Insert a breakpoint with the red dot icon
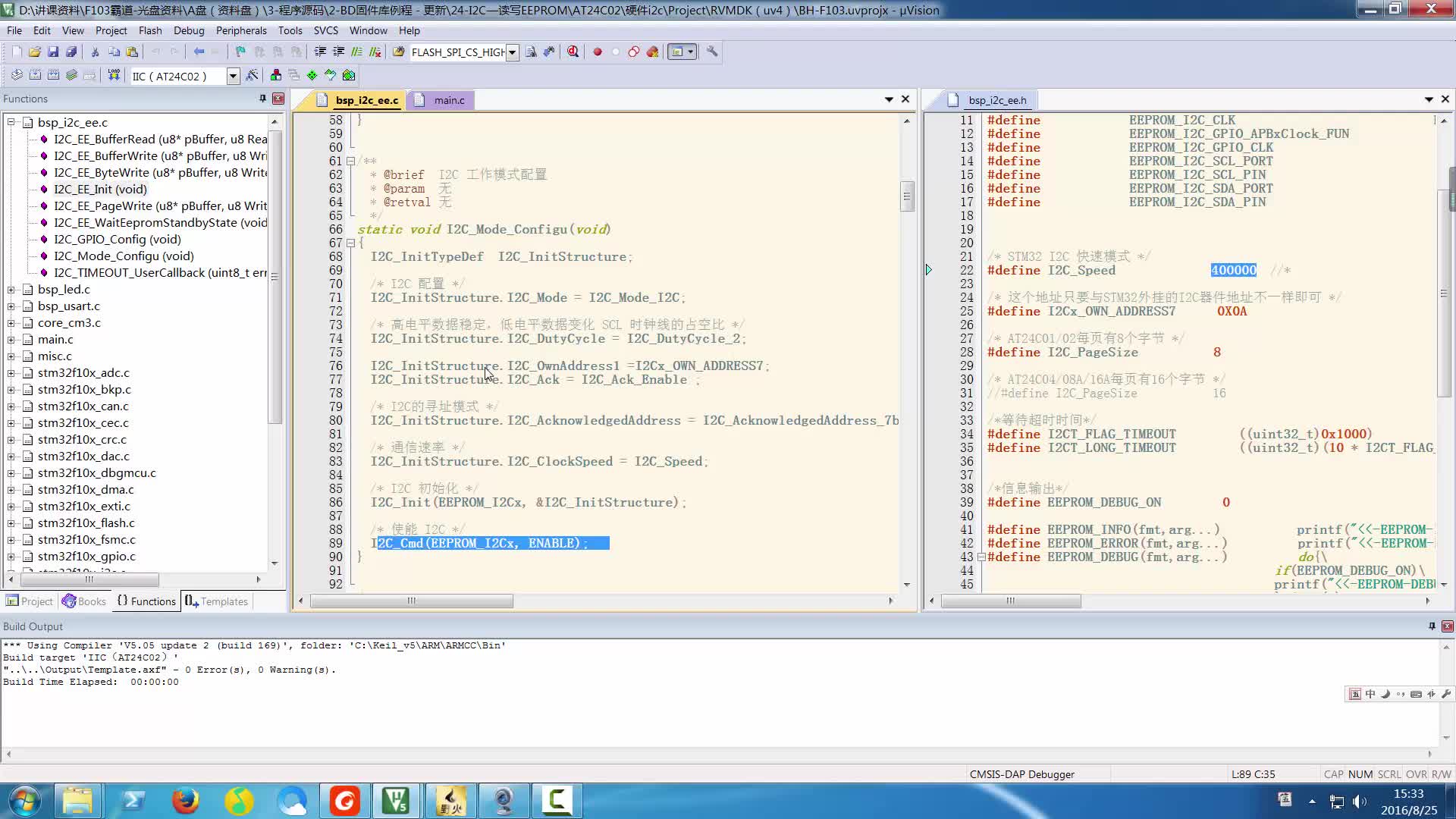The image size is (1456, 819). (x=597, y=52)
